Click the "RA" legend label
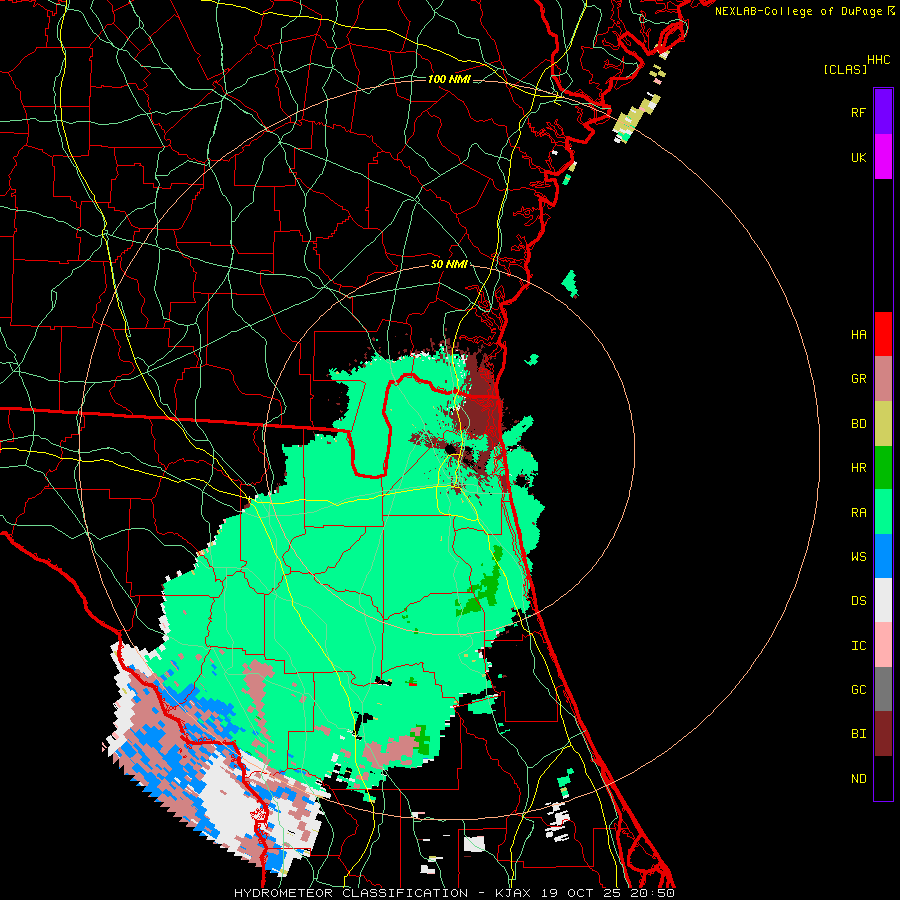This screenshot has width=900, height=900. (x=858, y=512)
